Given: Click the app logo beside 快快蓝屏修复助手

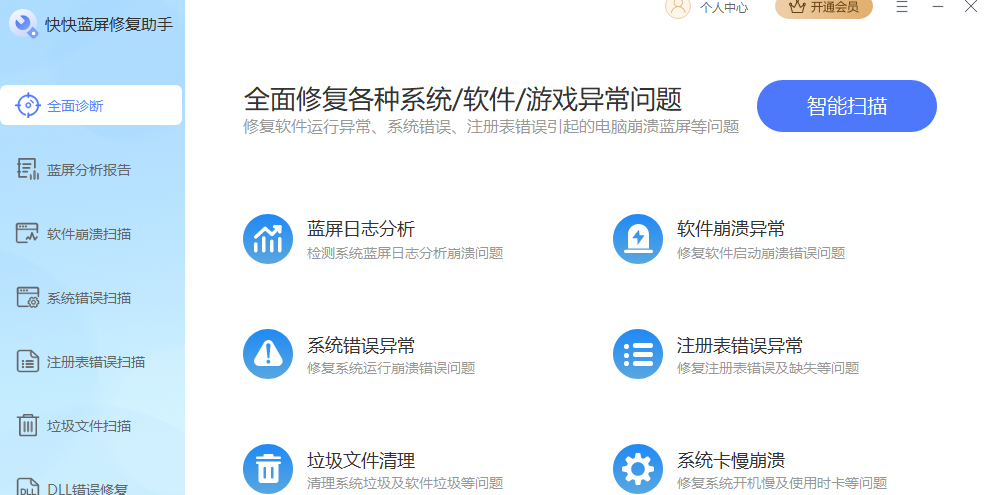Looking at the screenshot, I should click(23, 23).
